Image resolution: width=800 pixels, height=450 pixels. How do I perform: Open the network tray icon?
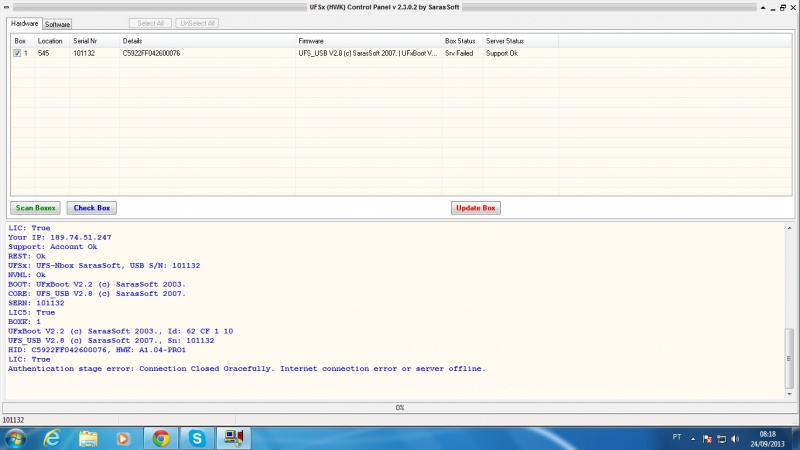[721, 439]
